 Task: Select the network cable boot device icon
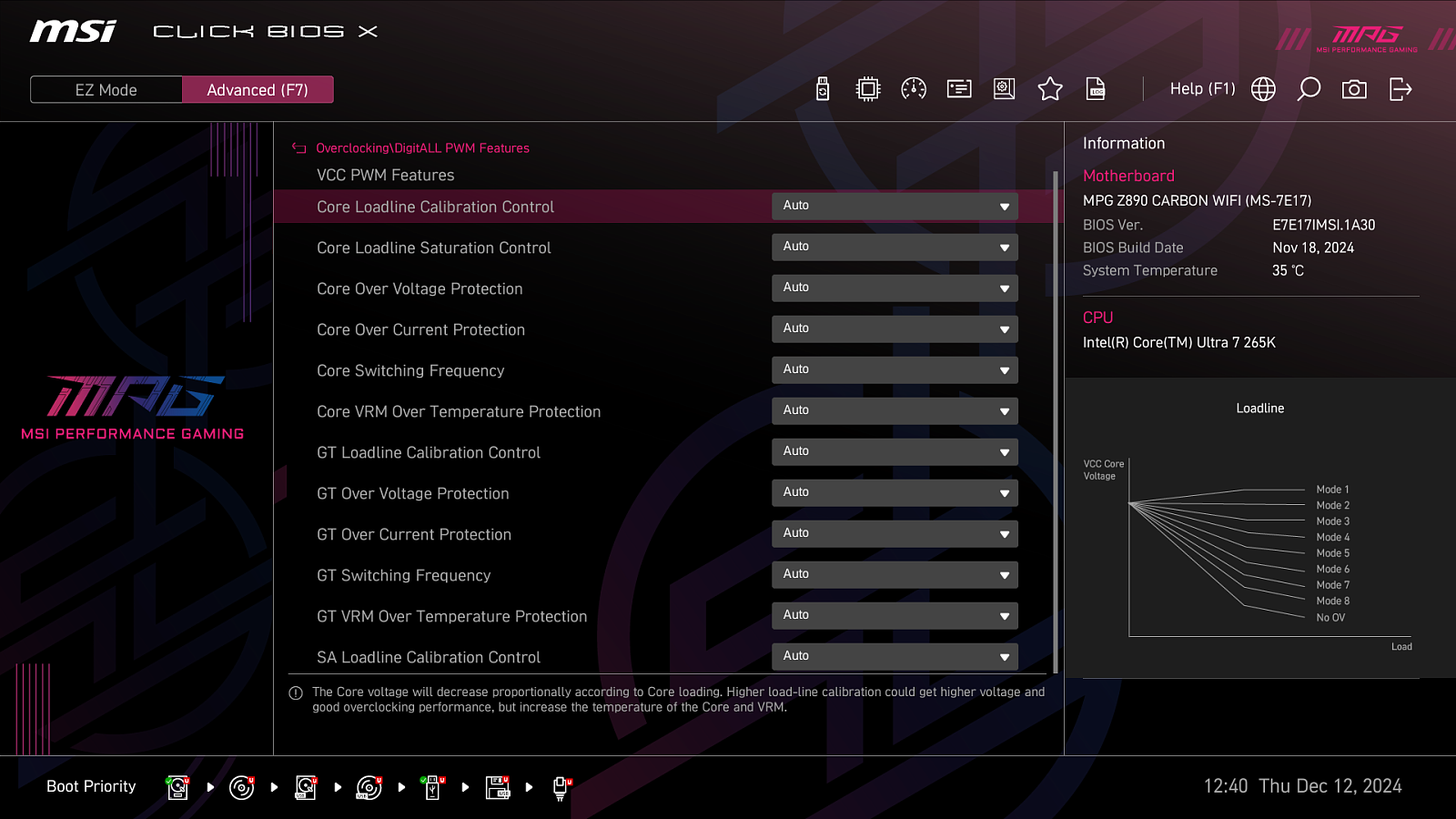pyautogui.click(x=561, y=788)
